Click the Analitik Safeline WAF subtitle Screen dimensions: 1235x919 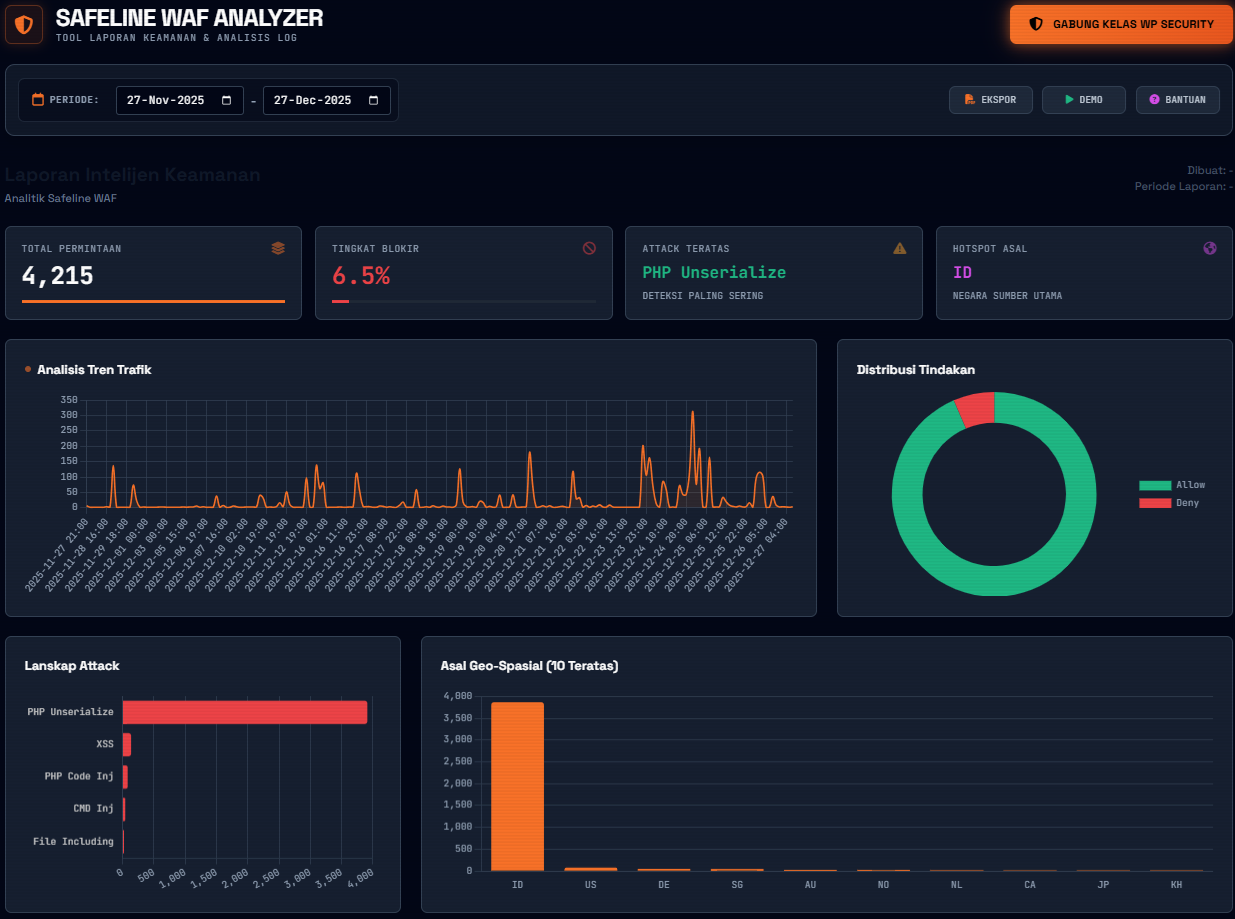60,198
